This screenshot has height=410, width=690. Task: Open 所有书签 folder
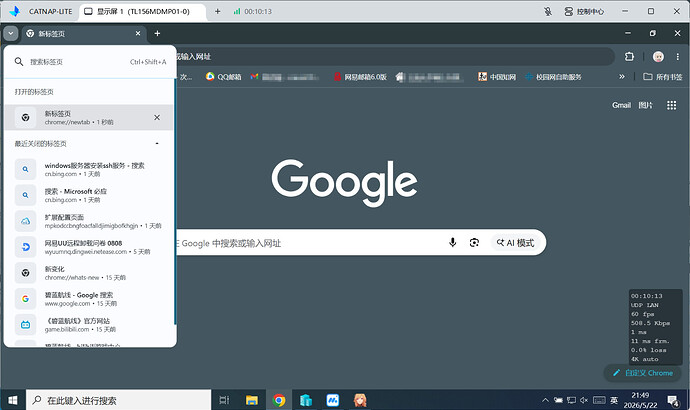[663, 77]
